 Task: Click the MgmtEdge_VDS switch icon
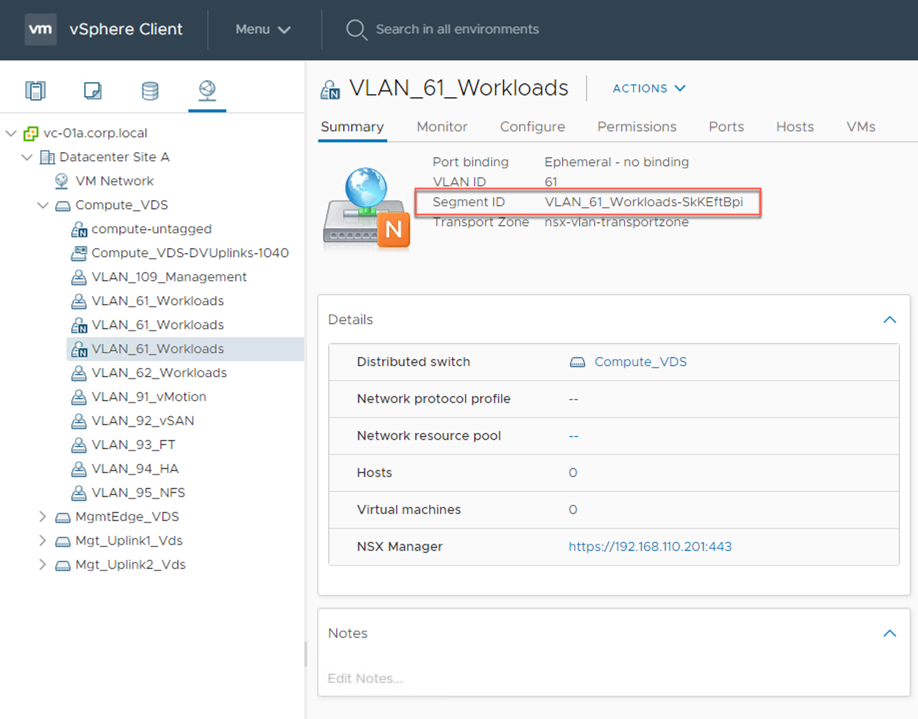point(63,518)
